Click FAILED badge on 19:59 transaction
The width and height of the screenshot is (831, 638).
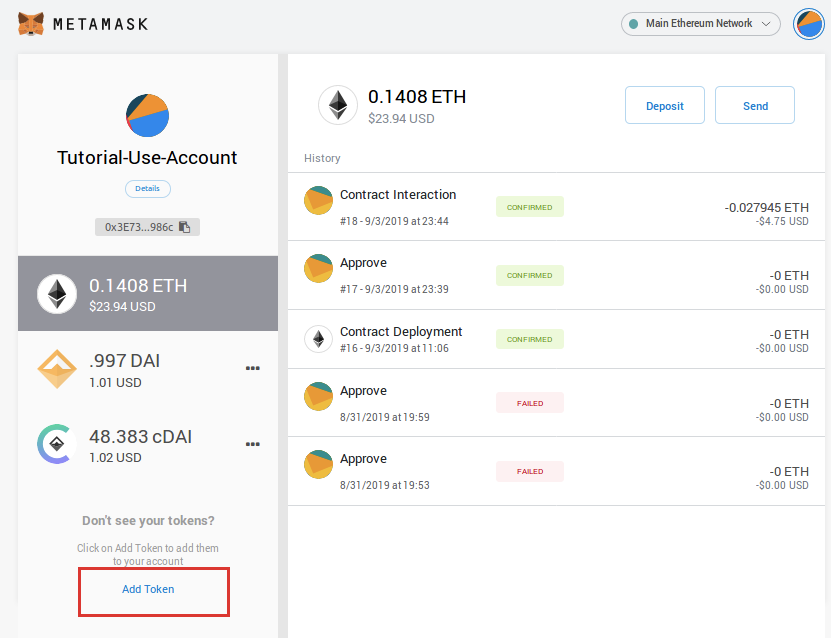530,403
